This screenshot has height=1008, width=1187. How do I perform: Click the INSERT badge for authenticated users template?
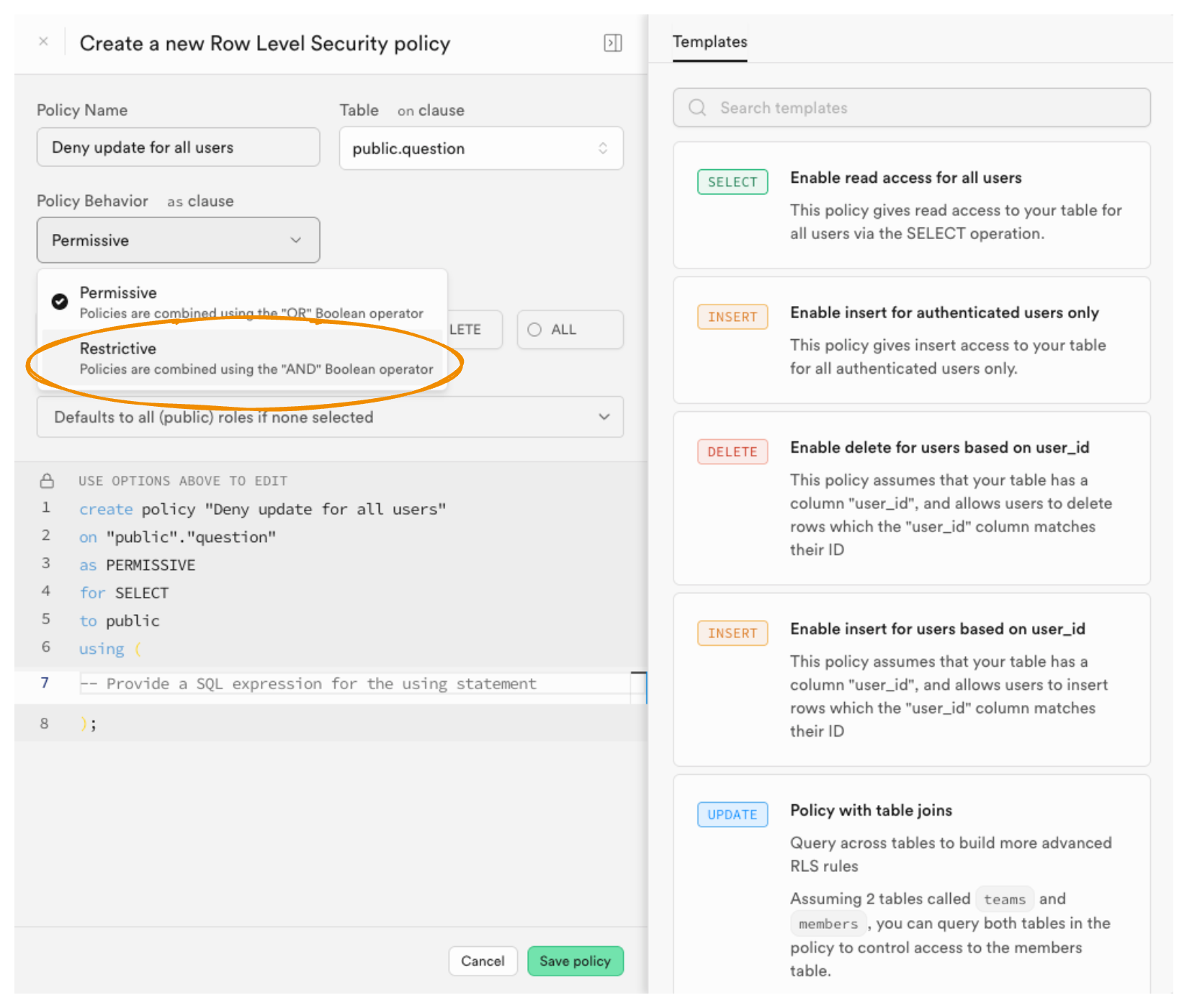(732, 317)
